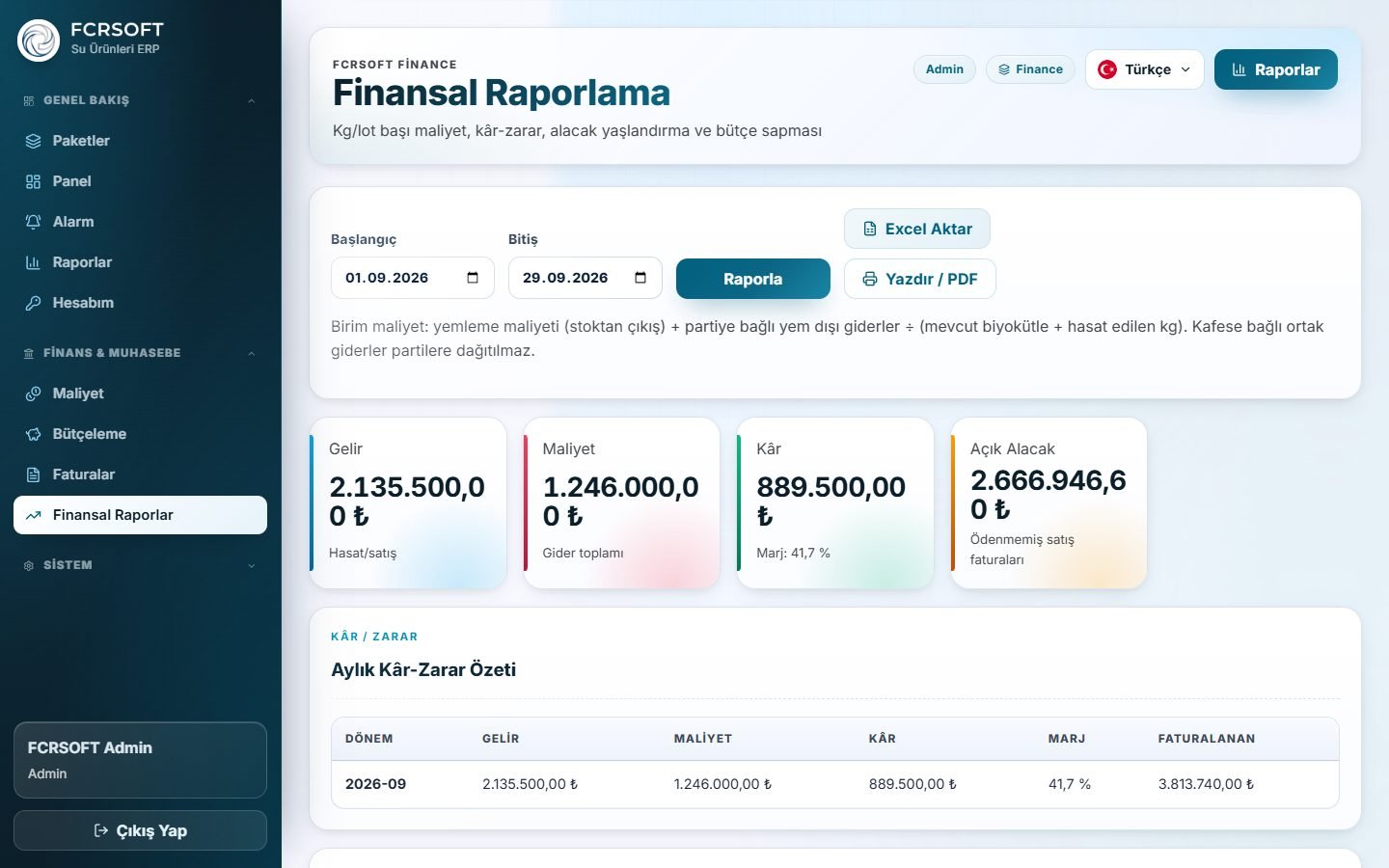Click the Maliyet coins icon
This screenshot has height=868, width=1389.
33,393
